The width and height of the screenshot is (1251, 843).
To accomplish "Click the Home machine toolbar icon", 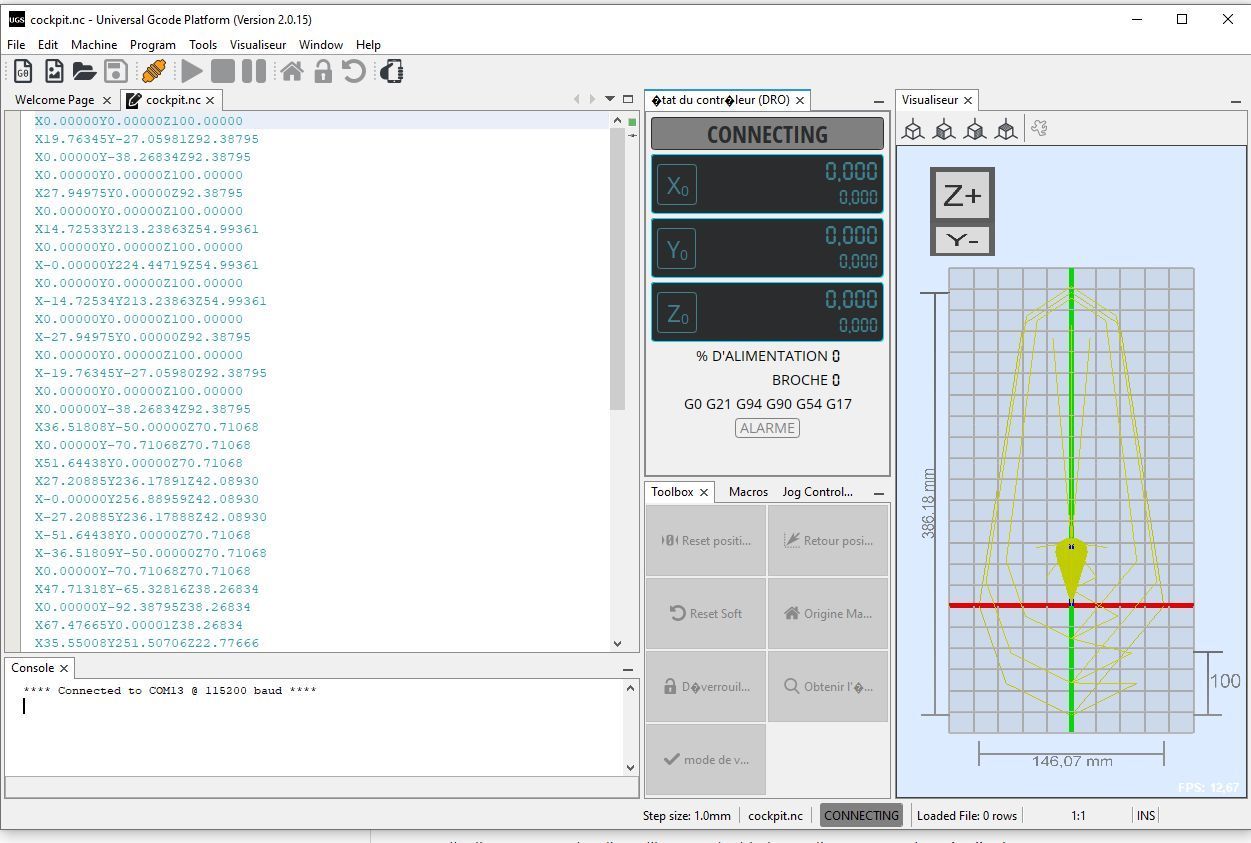I will pos(292,71).
